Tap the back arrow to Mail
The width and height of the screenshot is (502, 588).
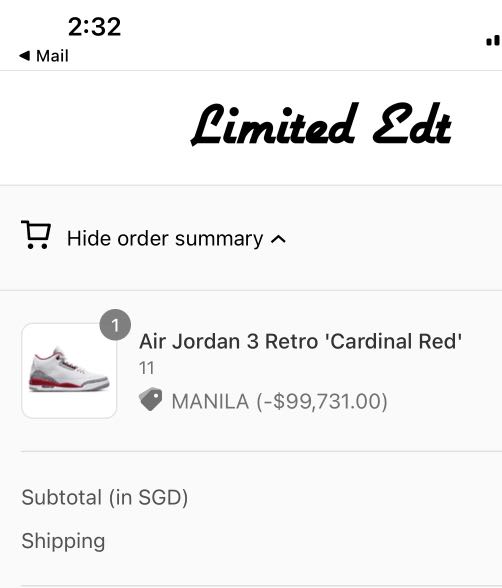25,56
